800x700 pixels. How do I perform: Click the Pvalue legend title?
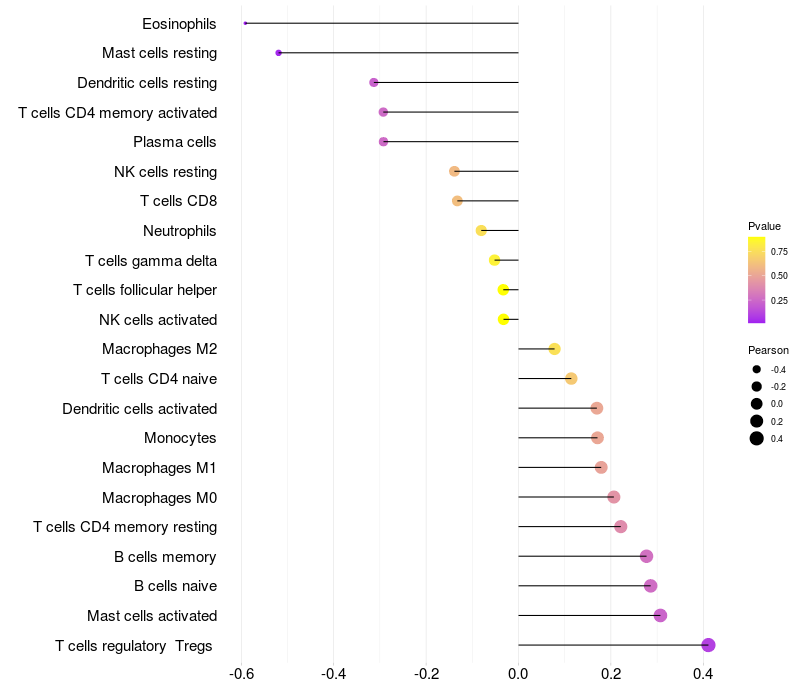(764, 226)
